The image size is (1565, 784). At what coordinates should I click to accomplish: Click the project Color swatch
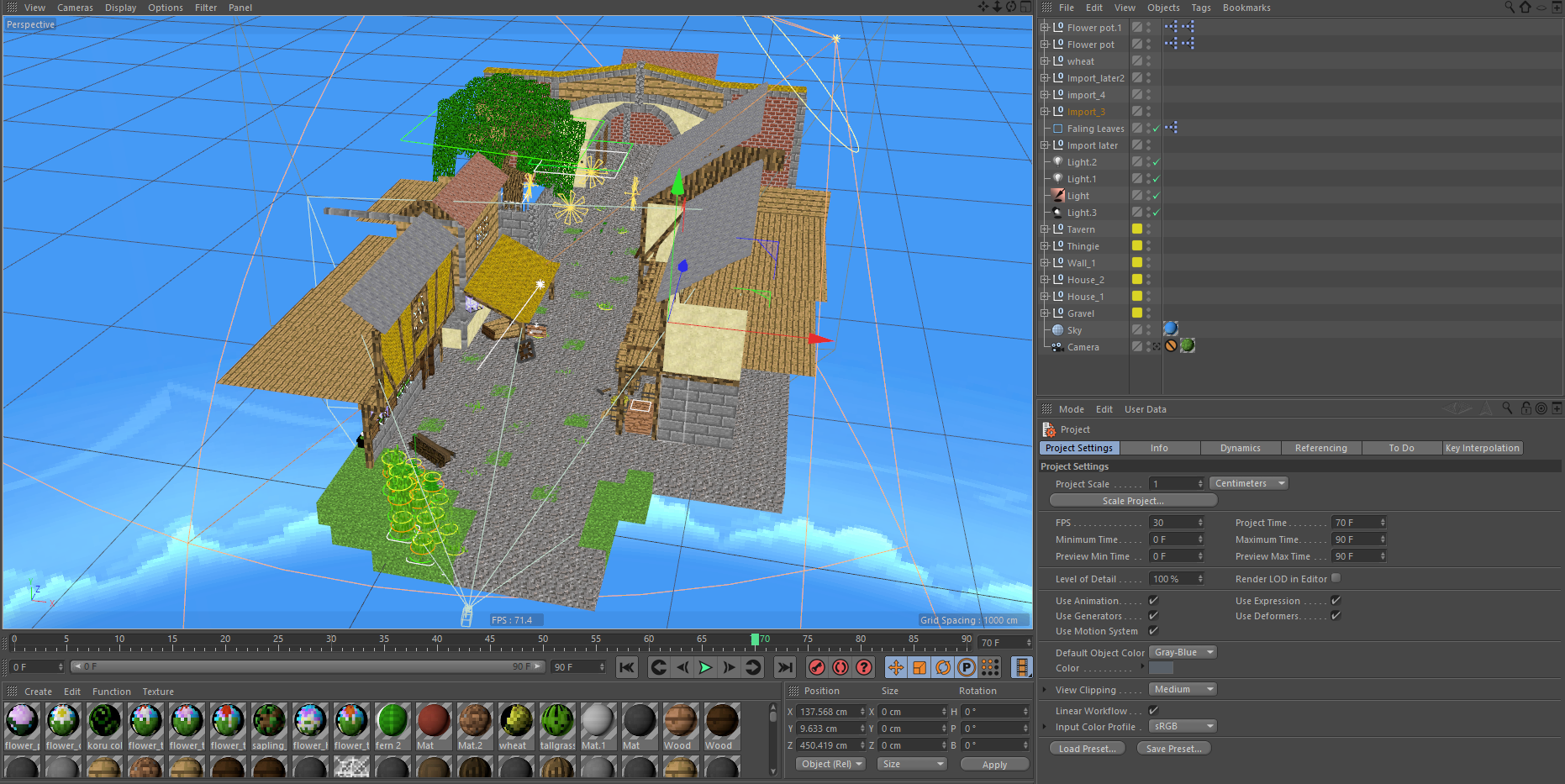pyautogui.click(x=1161, y=668)
